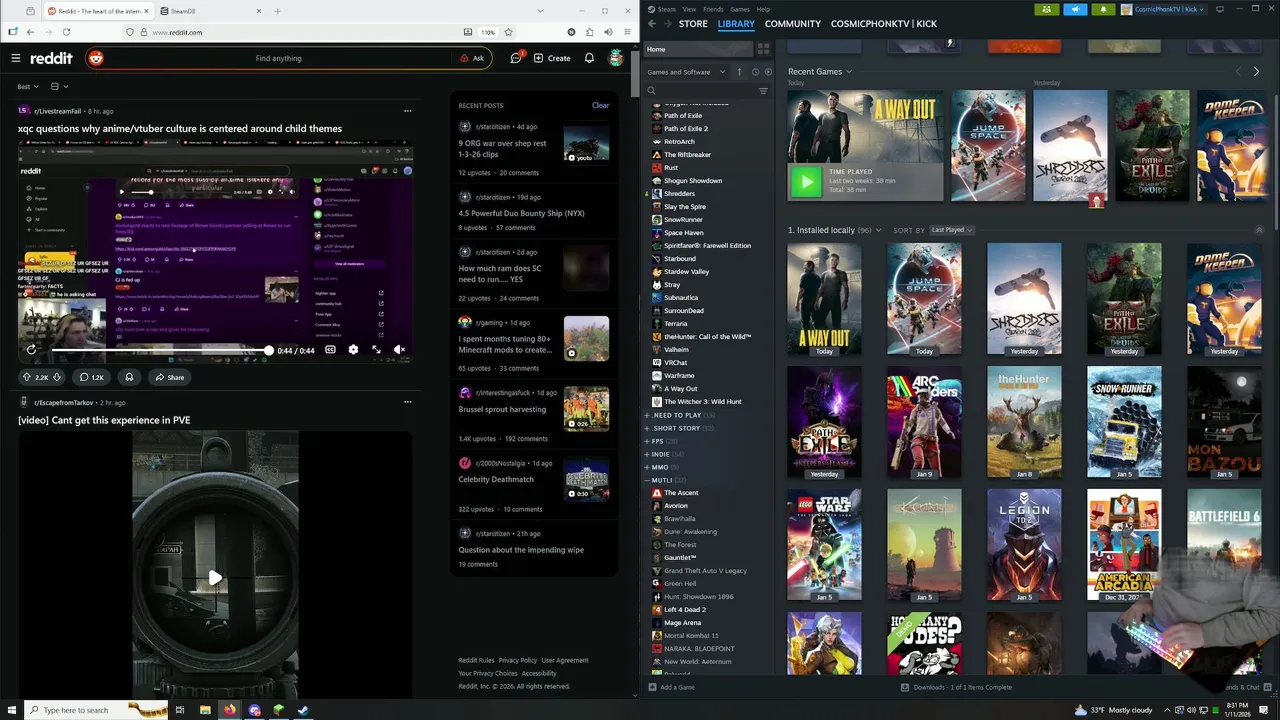This screenshot has width=1280, height=720.
Task: Open comments on the xqc post
Action: click(92, 377)
